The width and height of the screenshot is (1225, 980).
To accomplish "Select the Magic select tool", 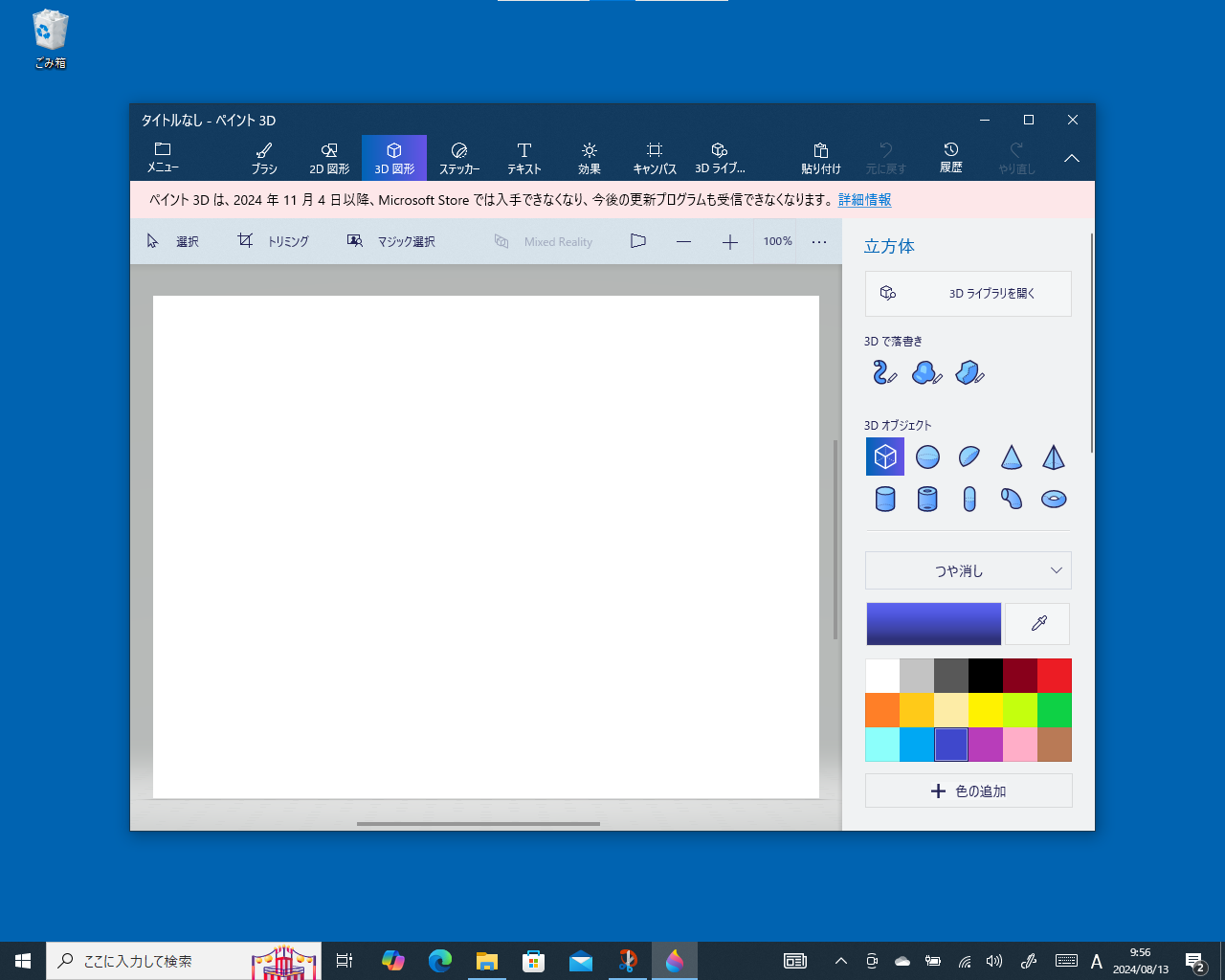I will pos(390,241).
